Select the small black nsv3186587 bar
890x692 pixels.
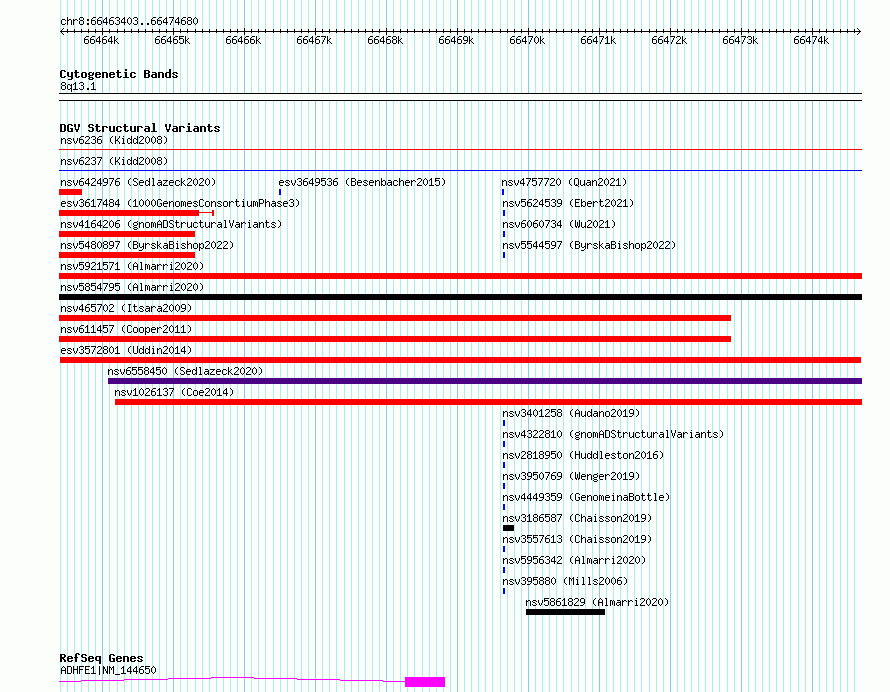[509, 528]
